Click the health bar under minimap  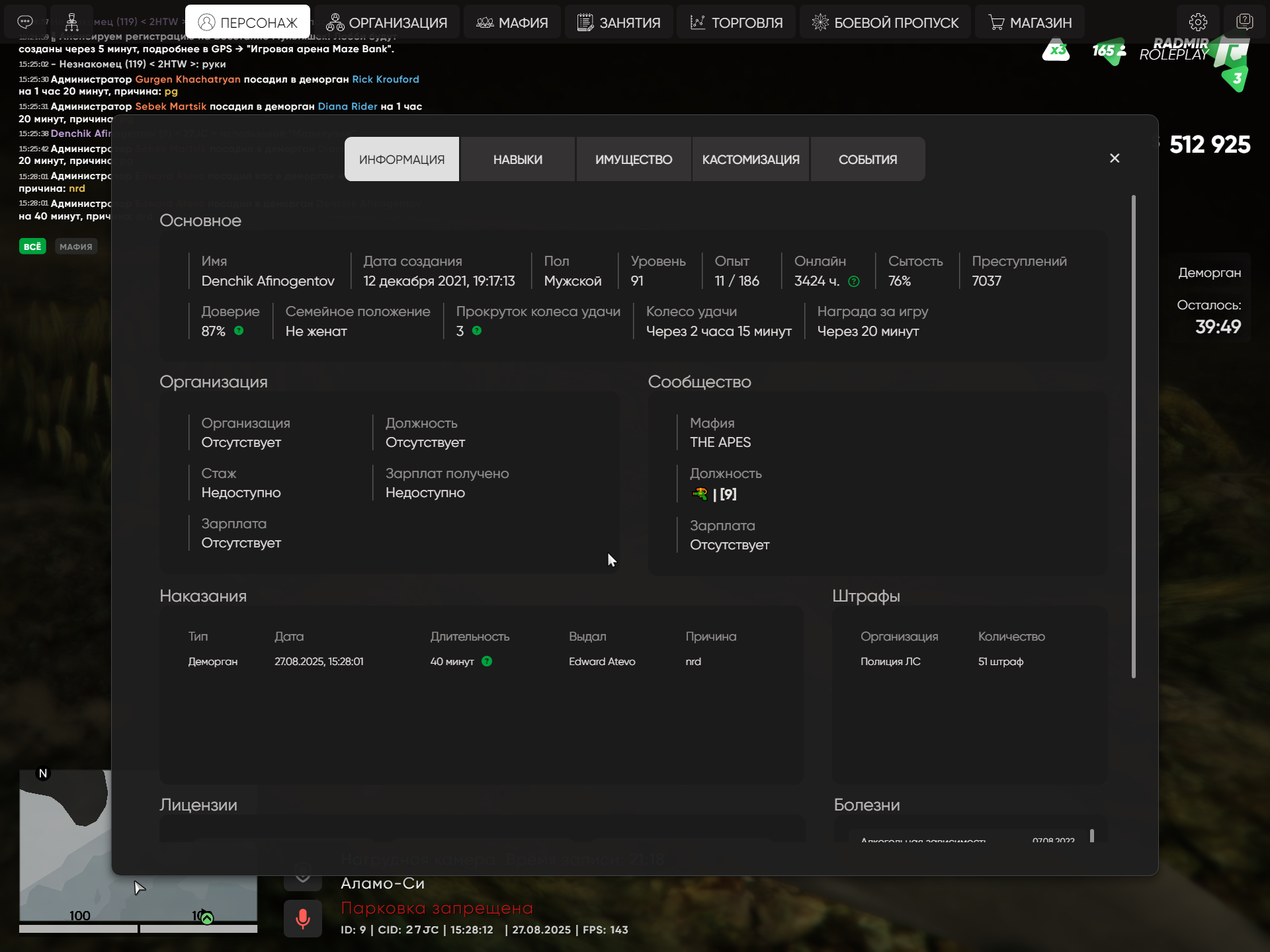[78, 929]
